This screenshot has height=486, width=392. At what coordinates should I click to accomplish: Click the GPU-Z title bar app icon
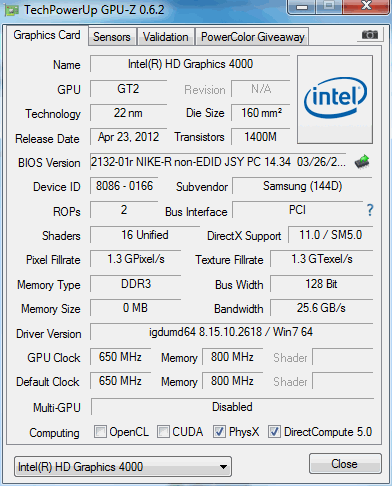coord(12,11)
